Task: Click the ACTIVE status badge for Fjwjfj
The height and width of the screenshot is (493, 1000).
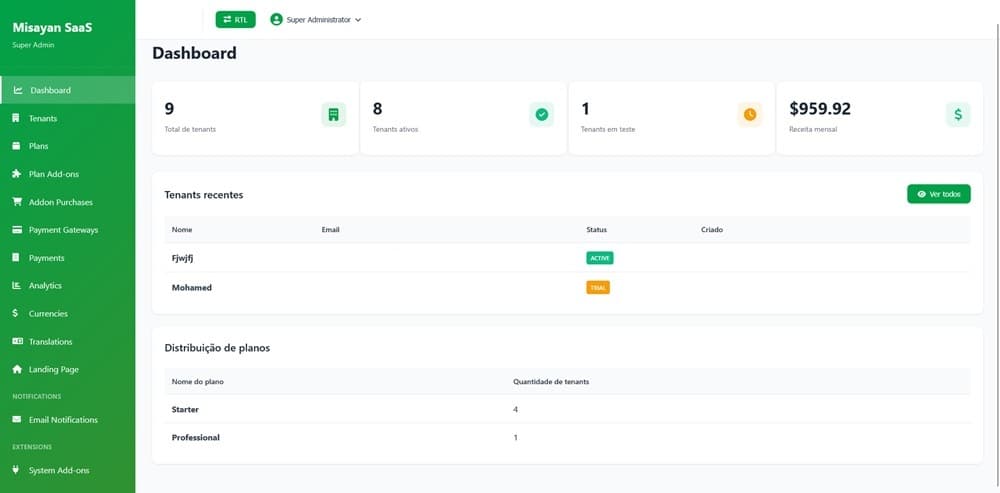Action: click(x=599, y=258)
